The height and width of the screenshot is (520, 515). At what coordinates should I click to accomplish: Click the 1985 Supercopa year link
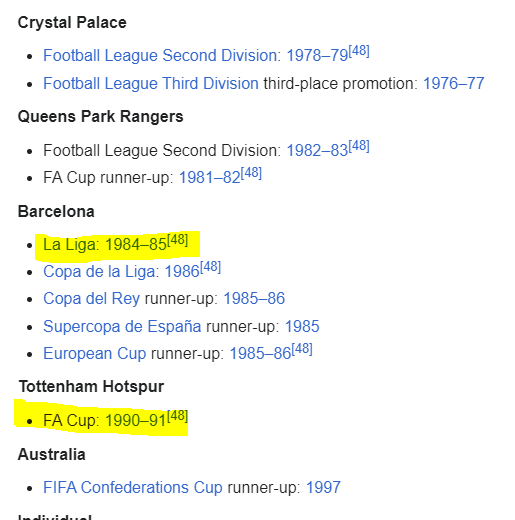(x=302, y=327)
